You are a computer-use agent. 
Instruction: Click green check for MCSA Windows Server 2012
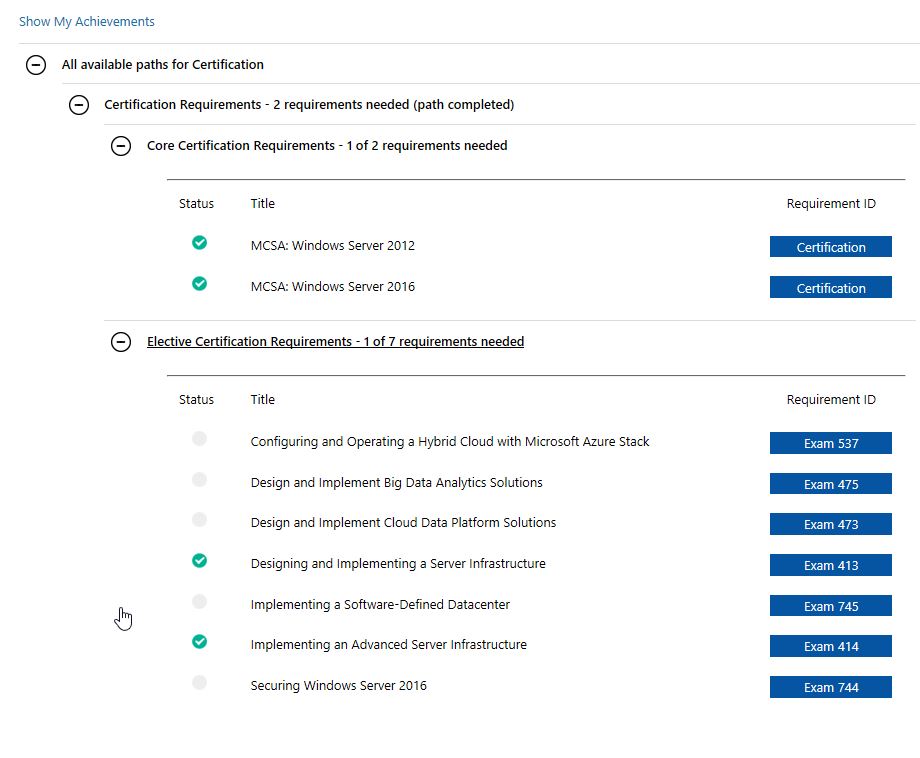[199, 242]
